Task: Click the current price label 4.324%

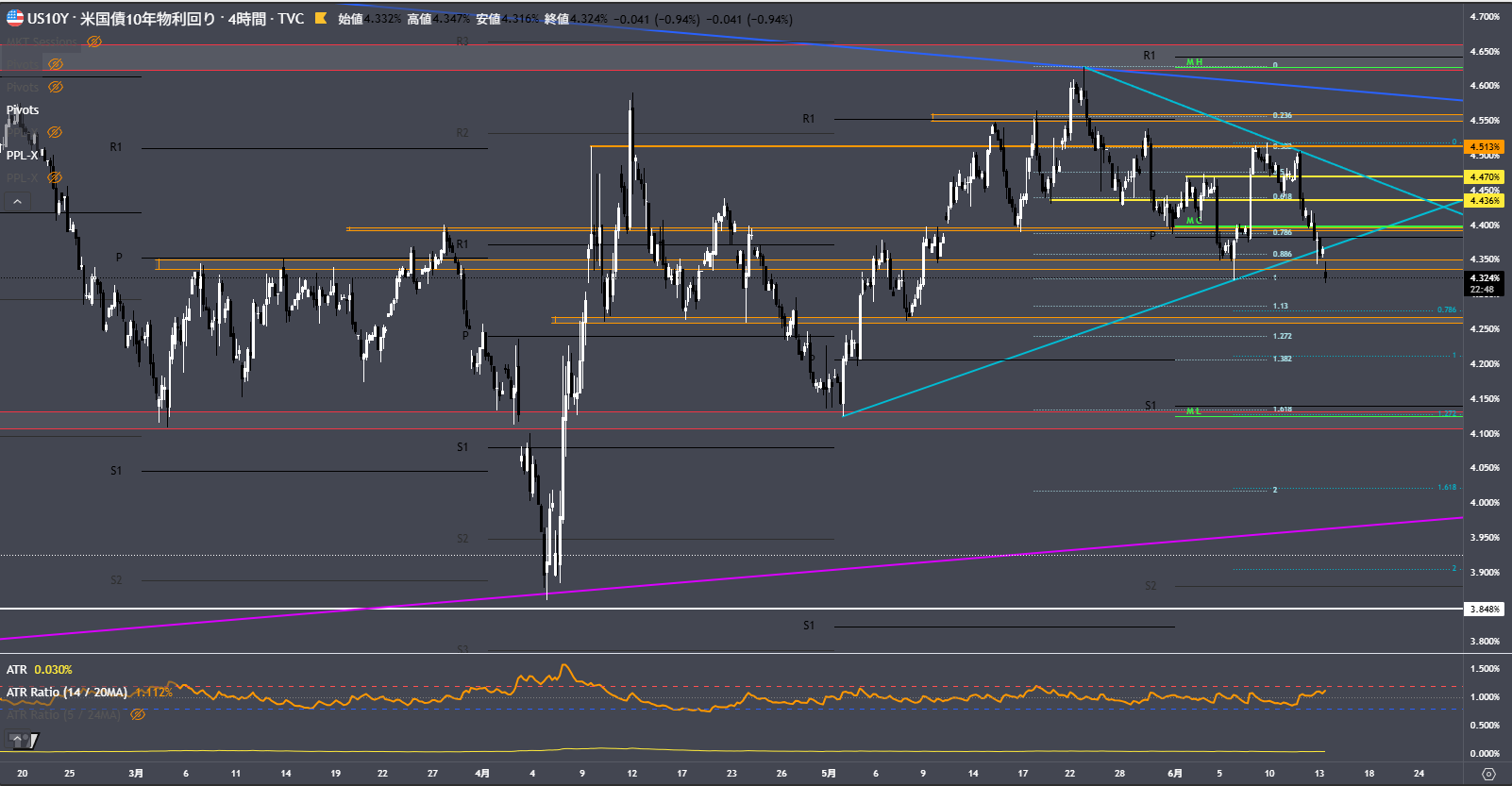Action: tap(1485, 278)
